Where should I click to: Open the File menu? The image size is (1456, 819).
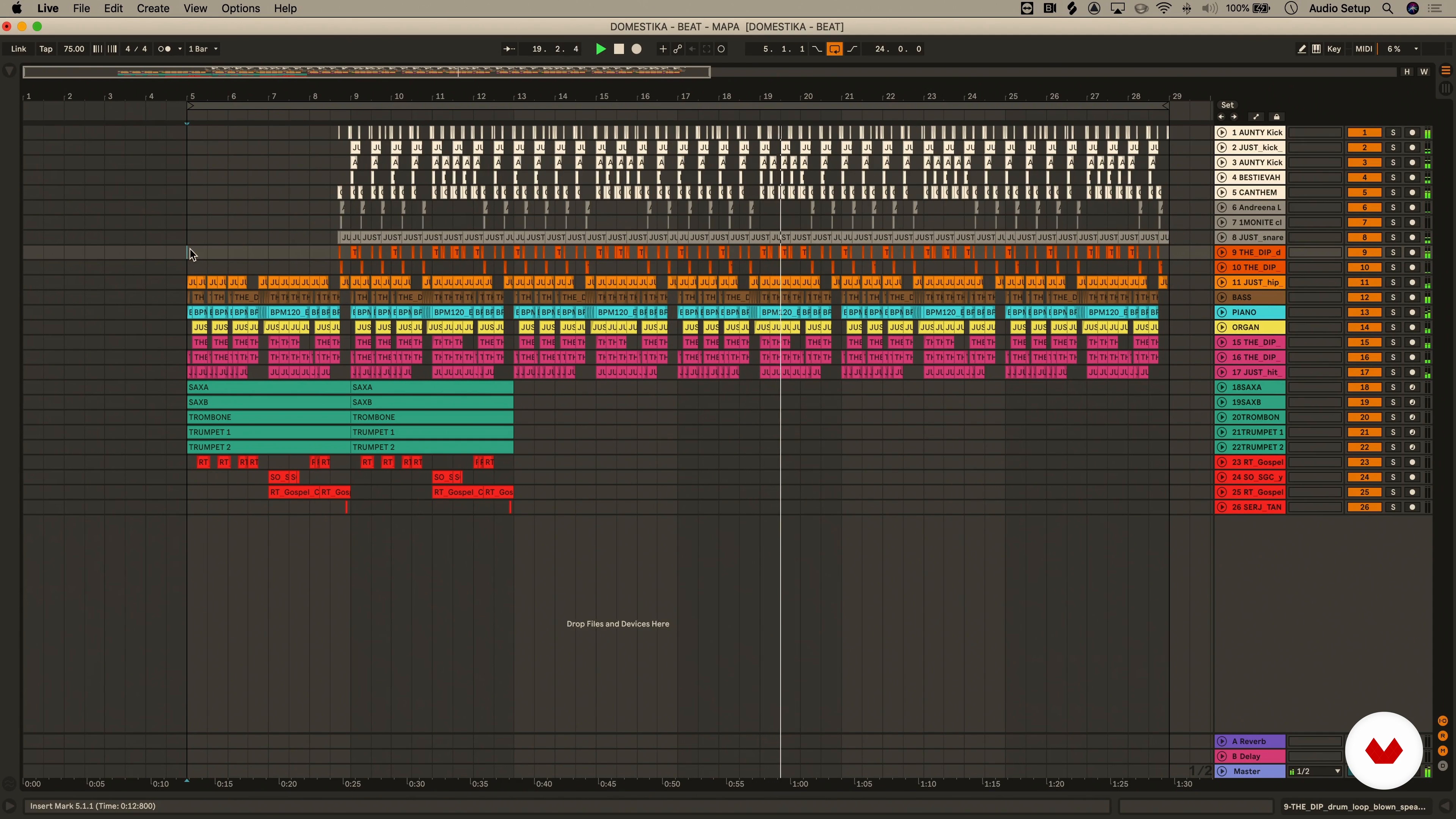click(x=82, y=8)
